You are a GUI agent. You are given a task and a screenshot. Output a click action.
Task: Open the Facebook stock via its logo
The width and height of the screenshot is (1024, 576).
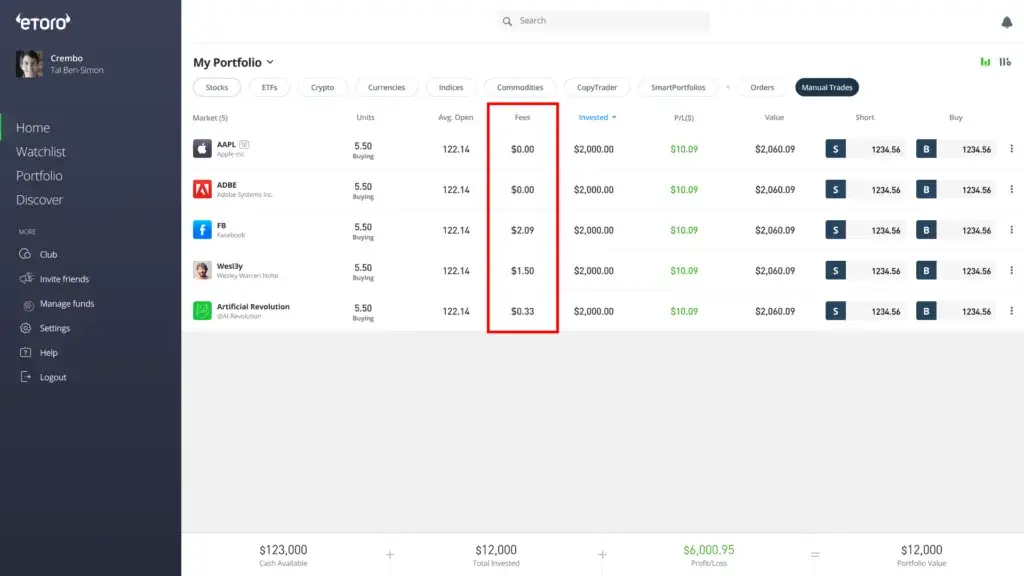(x=203, y=229)
